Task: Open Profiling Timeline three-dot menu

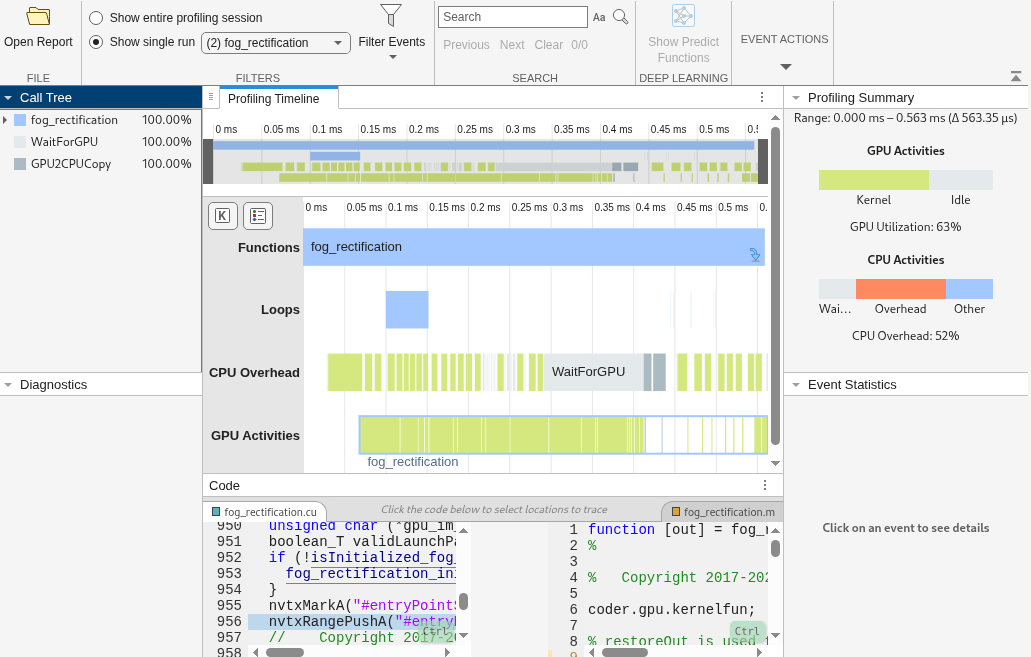Action: click(762, 97)
